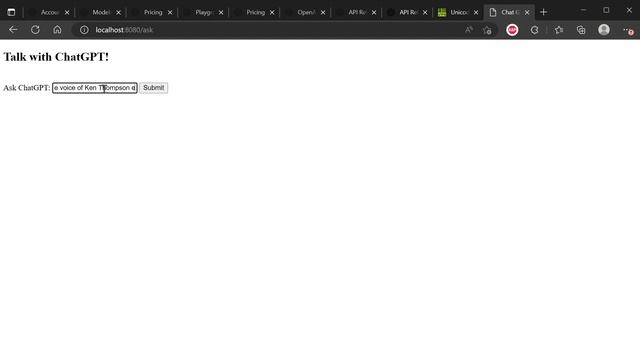640x360 pixels.
Task: Add this page to favorites
Action: click(487, 30)
